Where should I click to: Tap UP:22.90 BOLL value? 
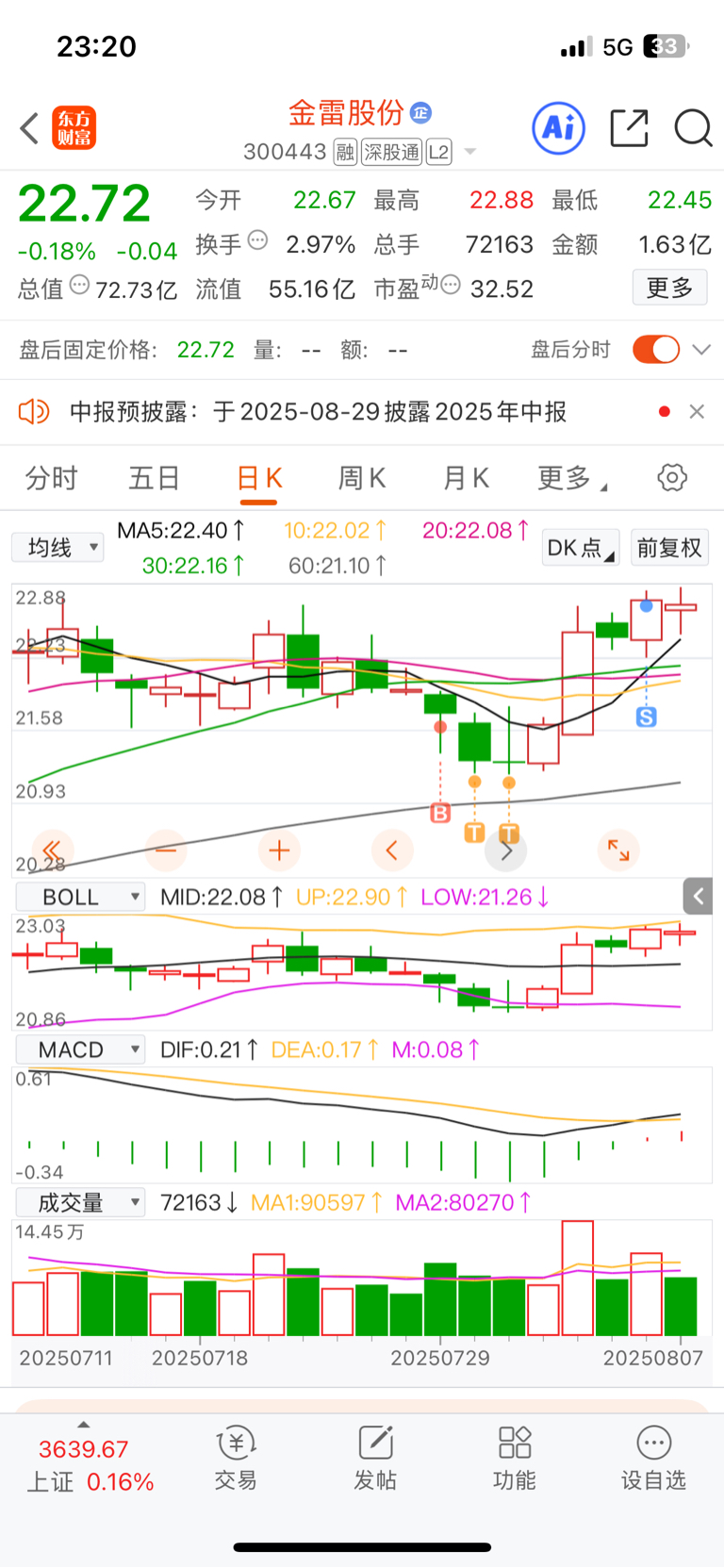352,897
